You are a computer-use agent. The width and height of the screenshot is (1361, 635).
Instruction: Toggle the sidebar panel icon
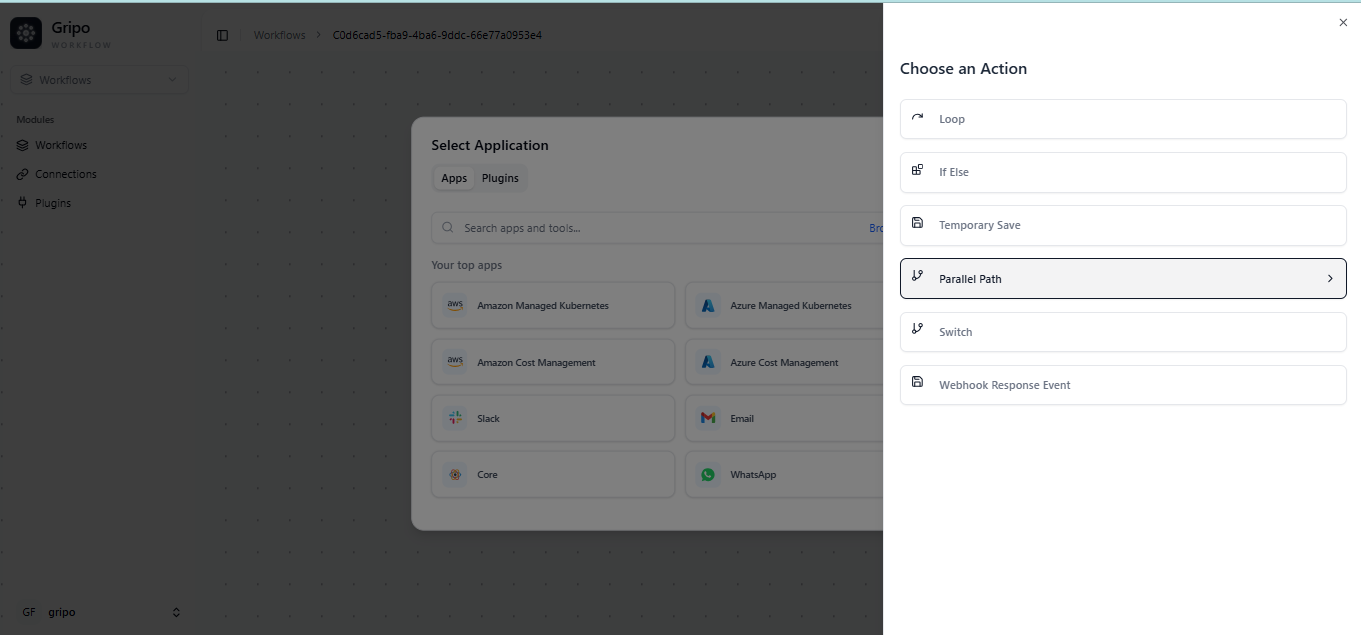222,36
